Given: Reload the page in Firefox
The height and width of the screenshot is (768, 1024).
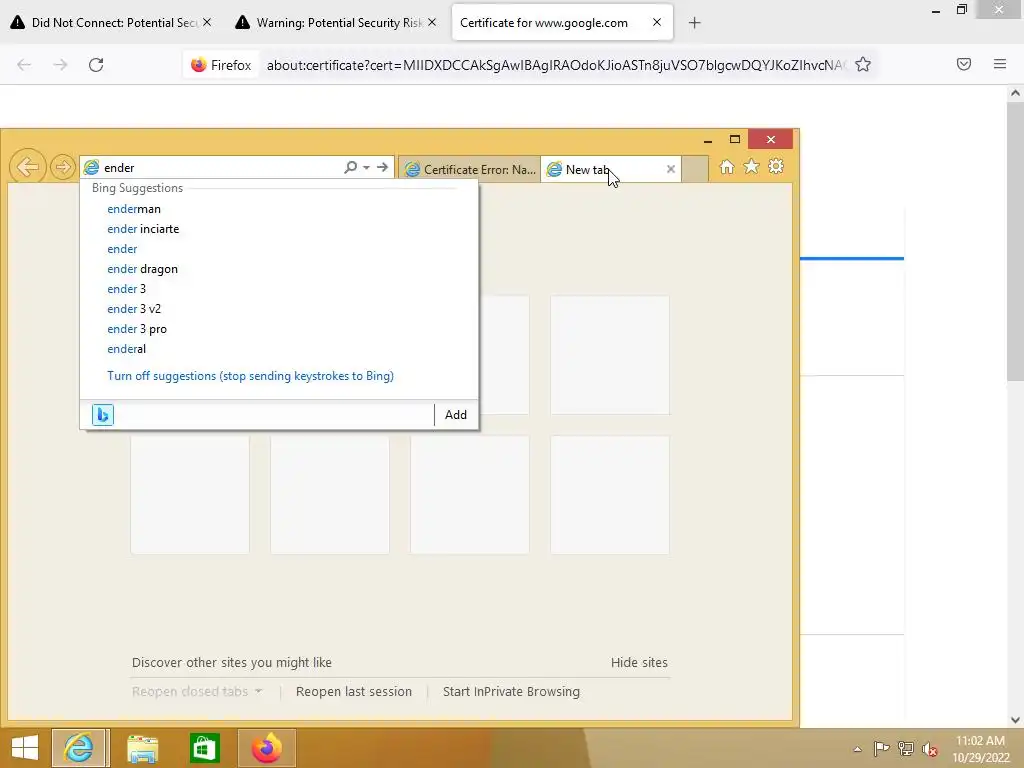Looking at the screenshot, I should 96,65.
